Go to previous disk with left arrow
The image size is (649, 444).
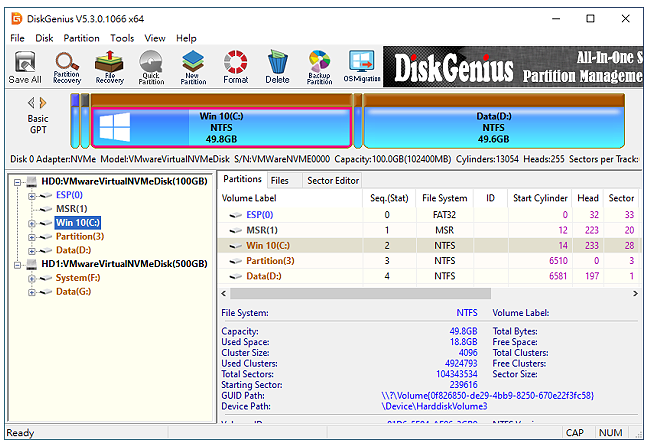[31, 103]
